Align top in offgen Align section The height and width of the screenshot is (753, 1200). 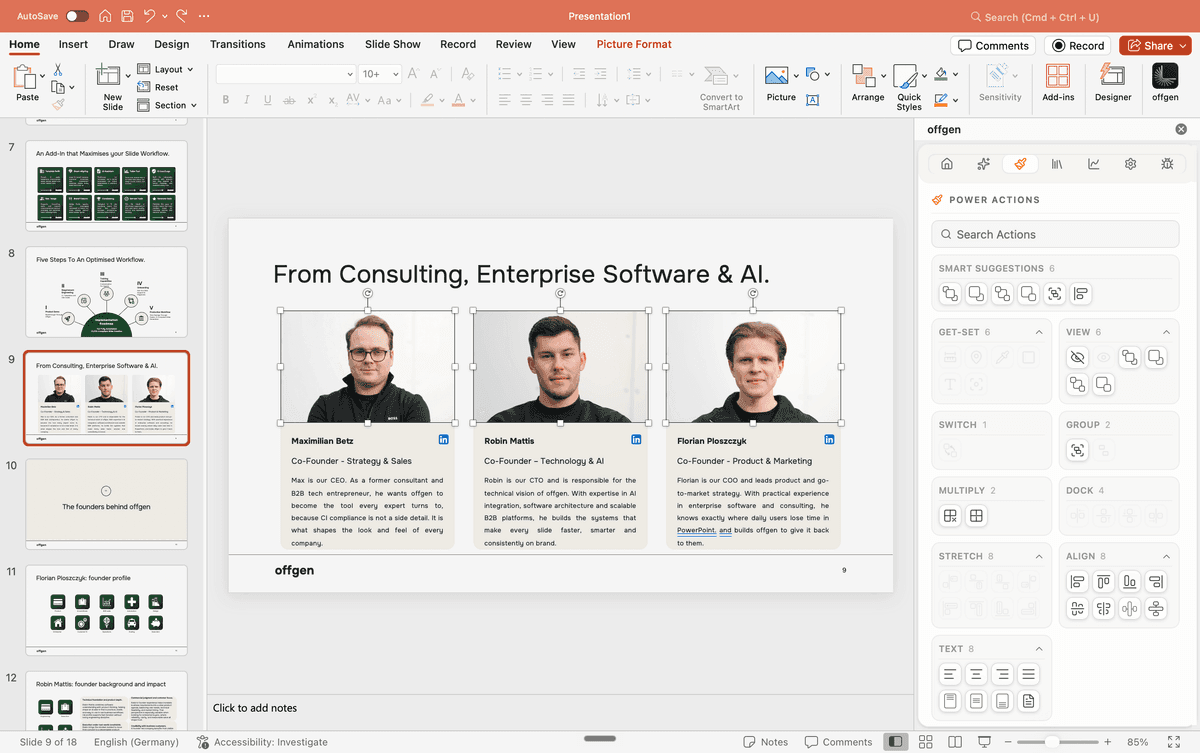[x=1103, y=582]
